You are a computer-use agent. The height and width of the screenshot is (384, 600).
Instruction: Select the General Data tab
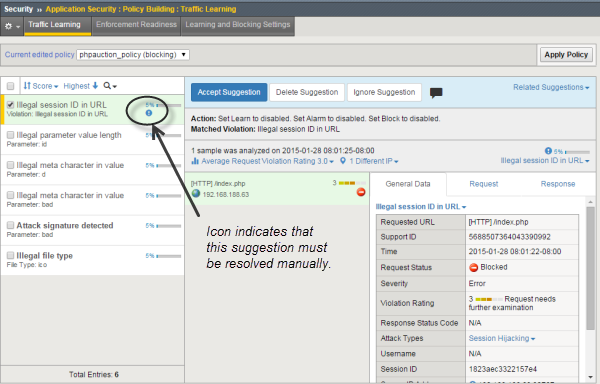408,184
